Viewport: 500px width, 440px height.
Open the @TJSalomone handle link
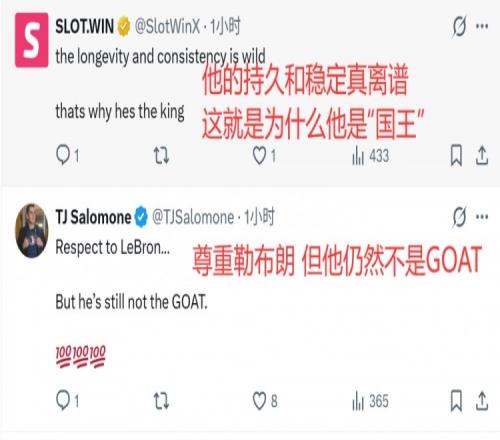193,217
